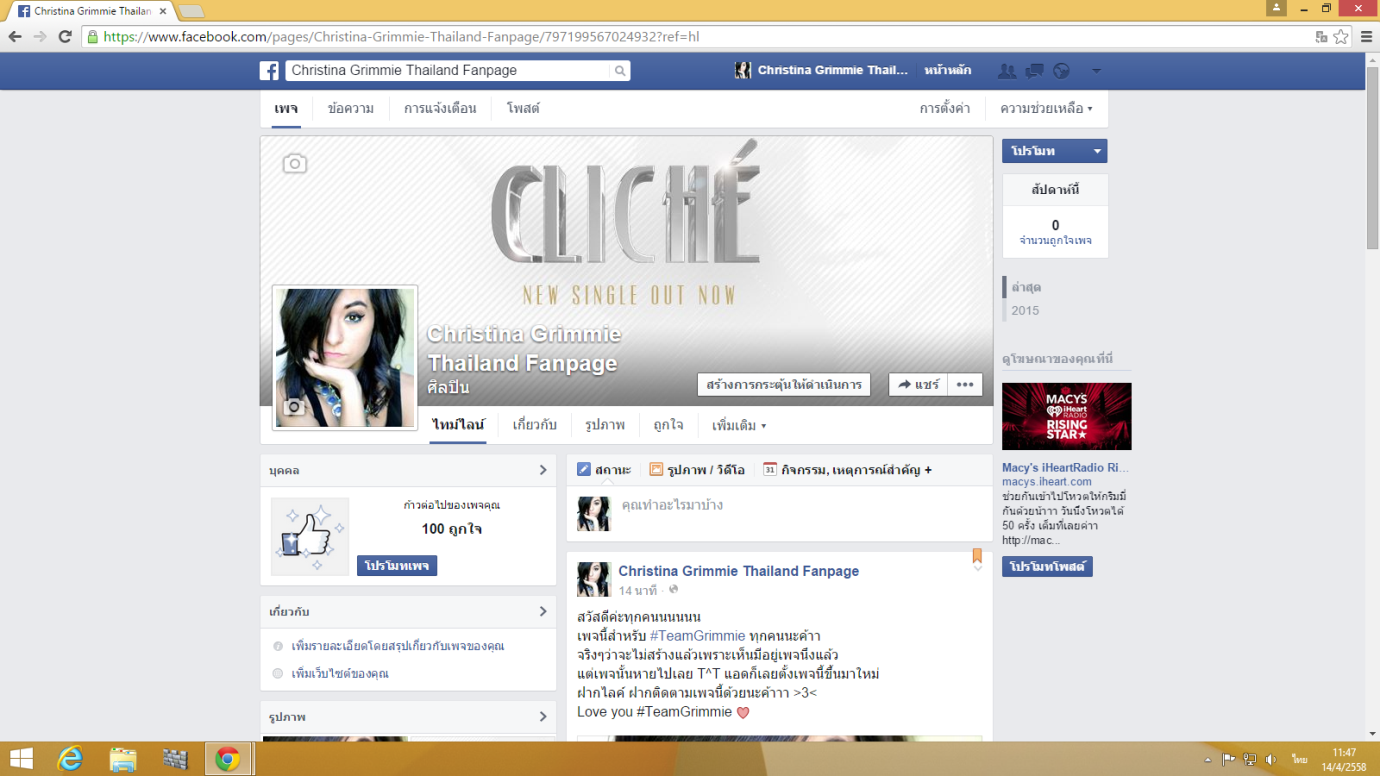Select เกี่ยวกับ tab

tap(534, 425)
